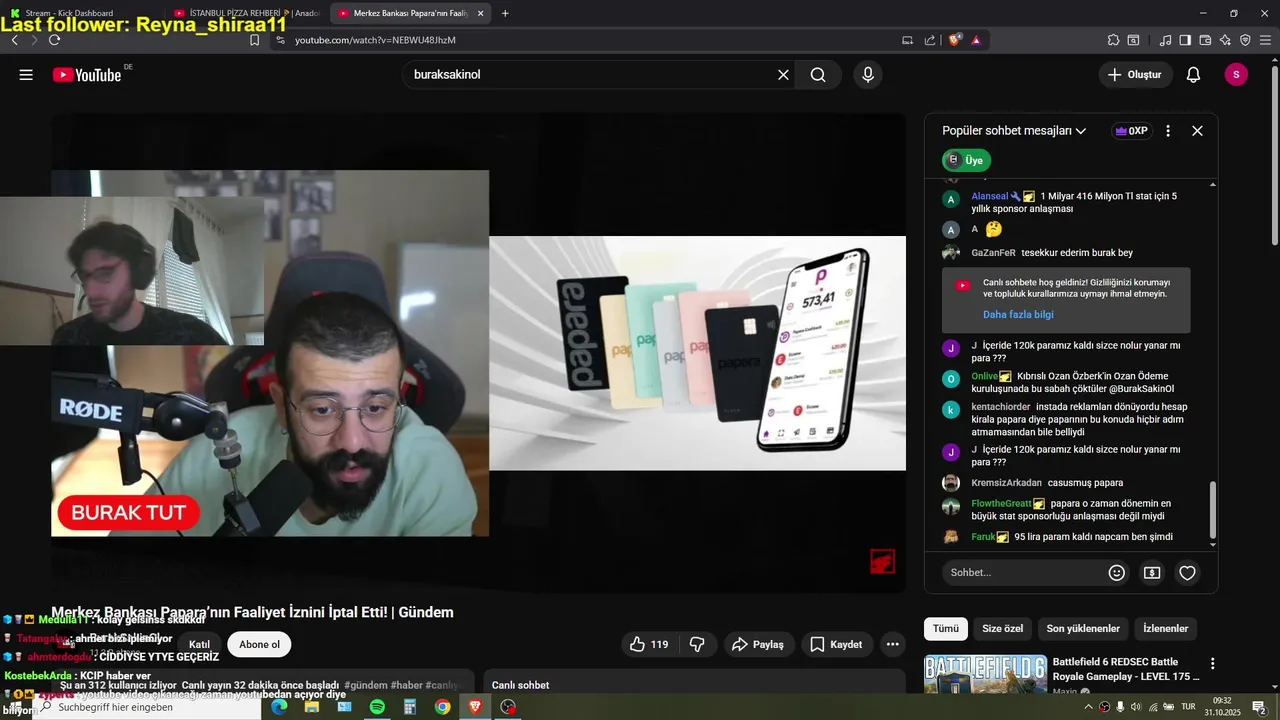Open the Battlefield 6 REDSEC video thumbnail

click(x=985, y=675)
